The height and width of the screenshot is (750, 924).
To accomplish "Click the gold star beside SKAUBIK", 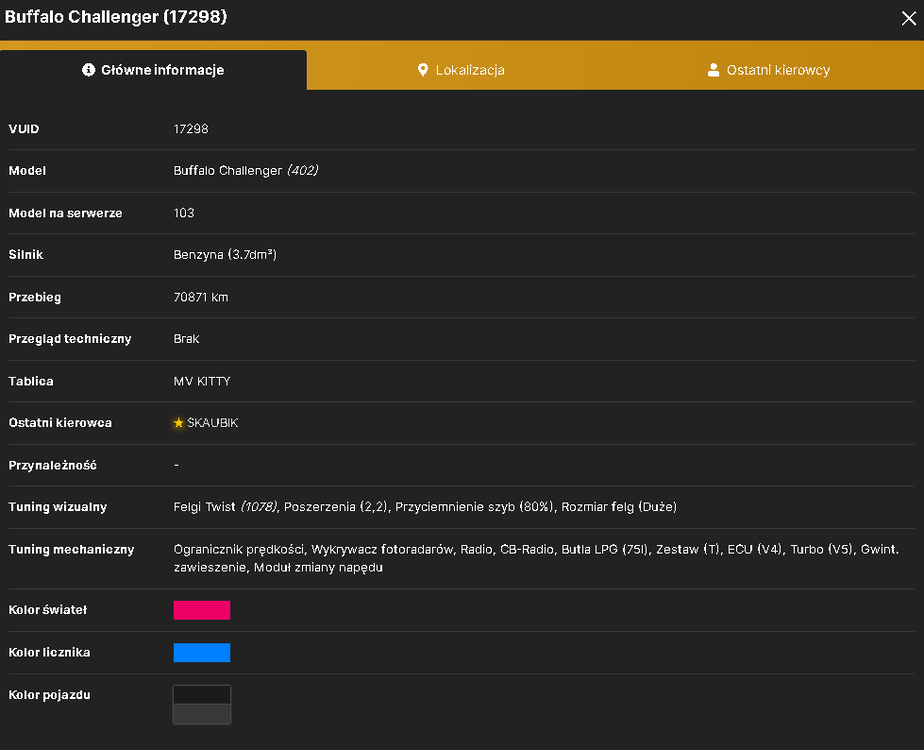I will pos(179,423).
